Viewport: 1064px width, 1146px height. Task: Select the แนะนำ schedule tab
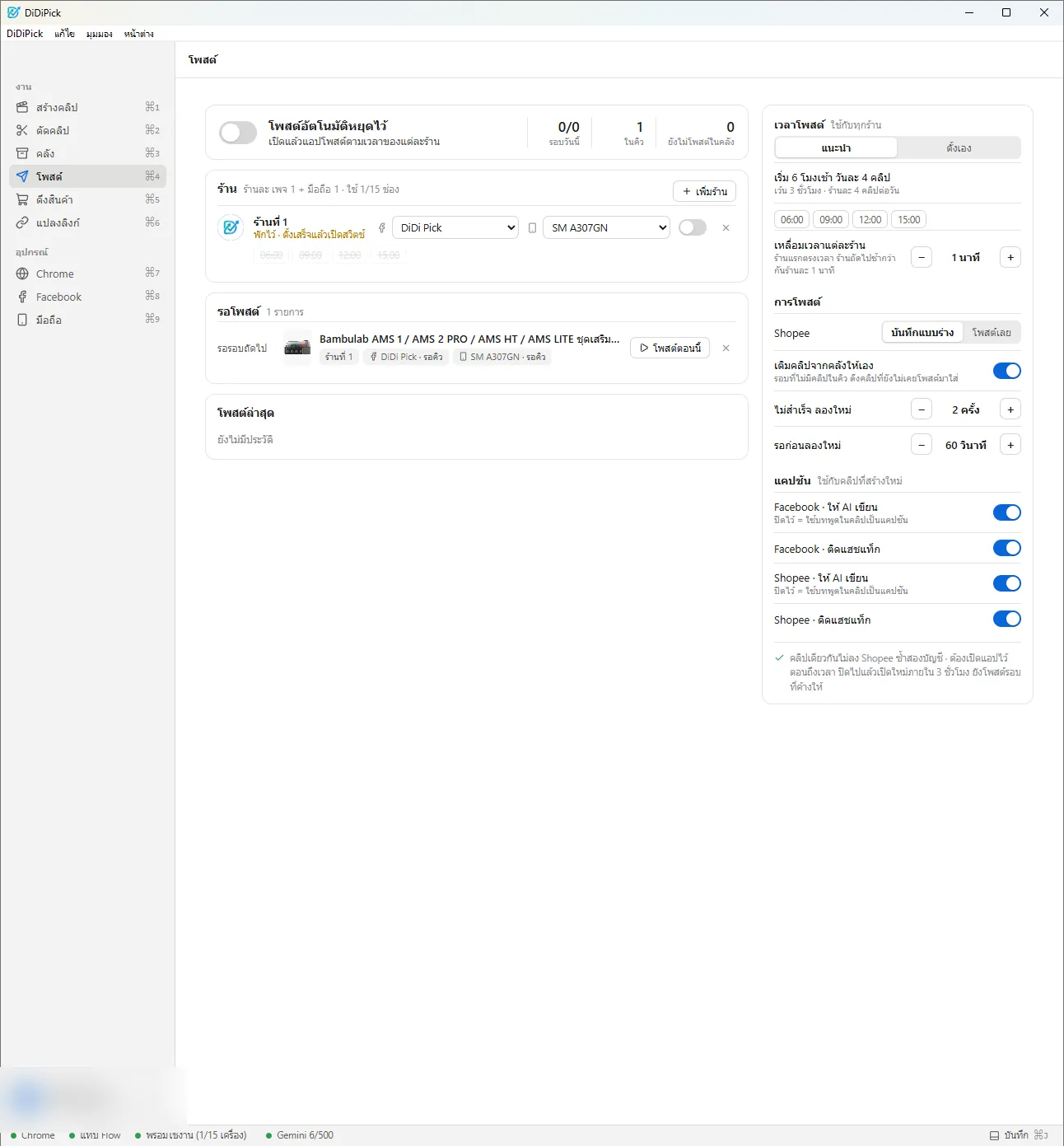[x=836, y=147]
